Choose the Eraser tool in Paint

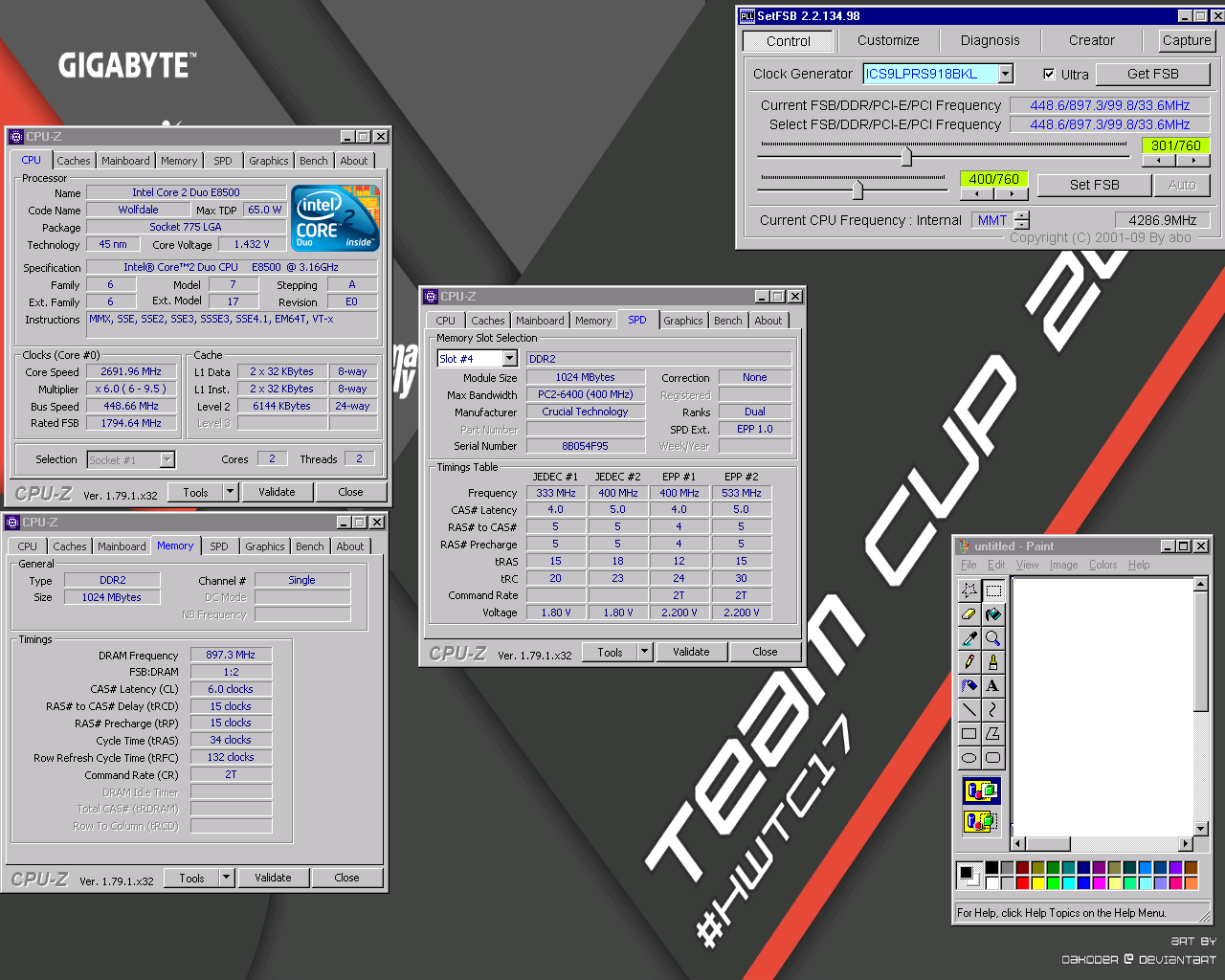tap(969, 614)
